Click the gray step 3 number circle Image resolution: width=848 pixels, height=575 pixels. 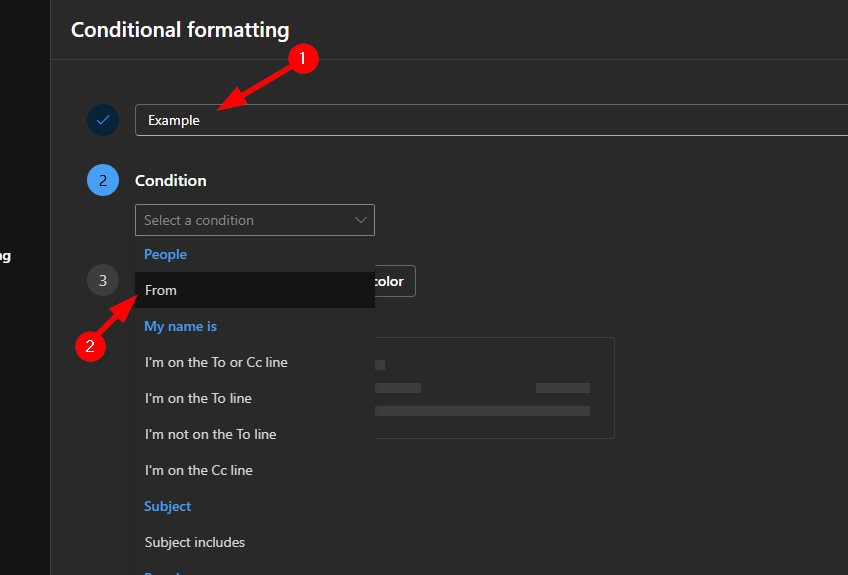[103, 281]
